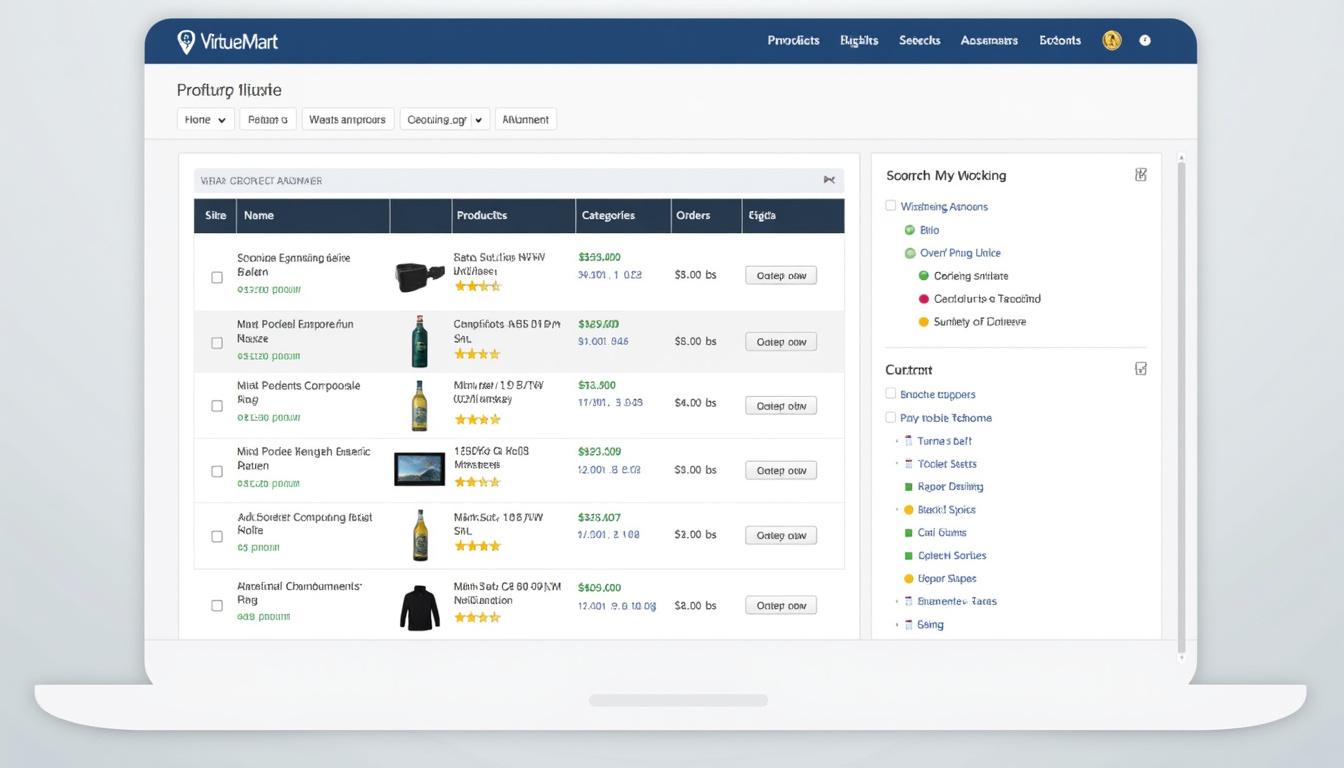Screen dimensions: 1344x768
Task: Open the Home dropdown in the filter bar
Action: 205,119
